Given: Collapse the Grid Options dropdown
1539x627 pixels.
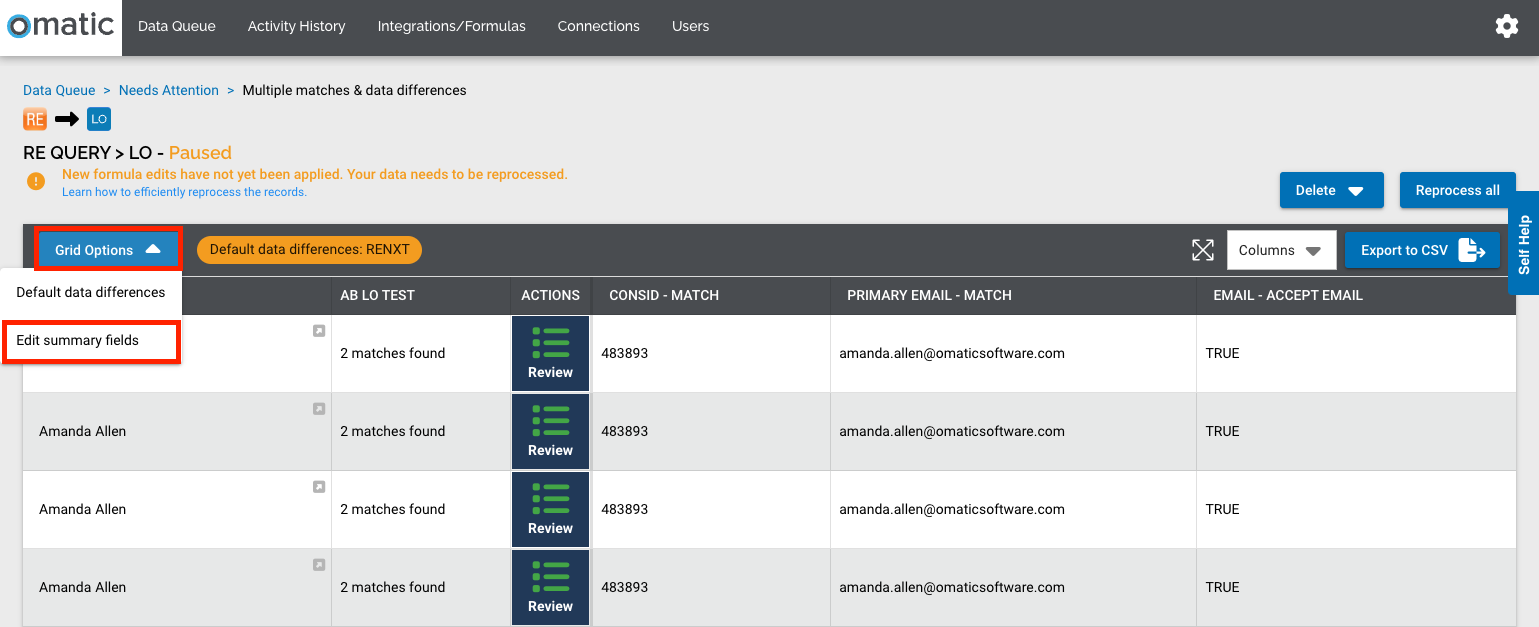Looking at the screenshot, I should tap(108, 250).
